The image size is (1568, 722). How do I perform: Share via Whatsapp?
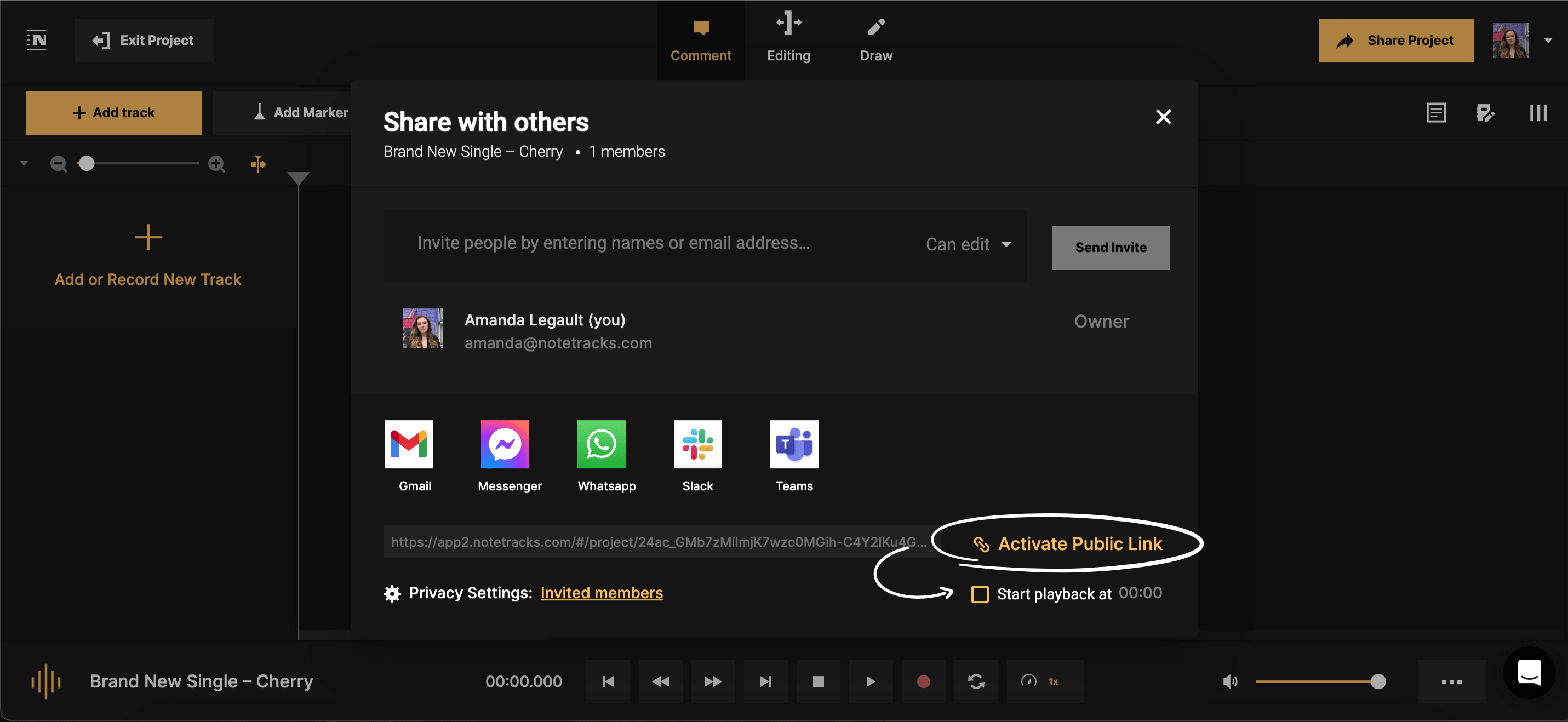click(x=602, y=444)
